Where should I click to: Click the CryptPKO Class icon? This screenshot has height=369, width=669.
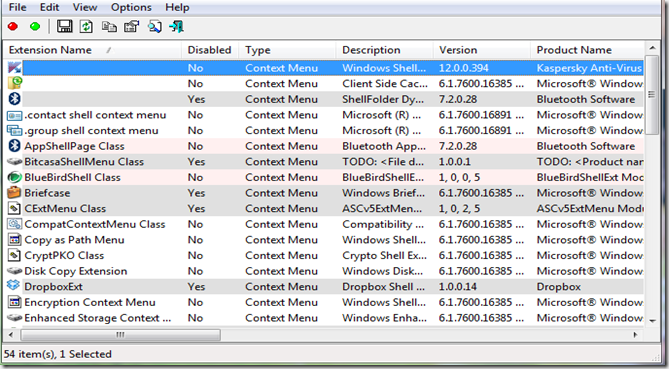click(15, 256)
